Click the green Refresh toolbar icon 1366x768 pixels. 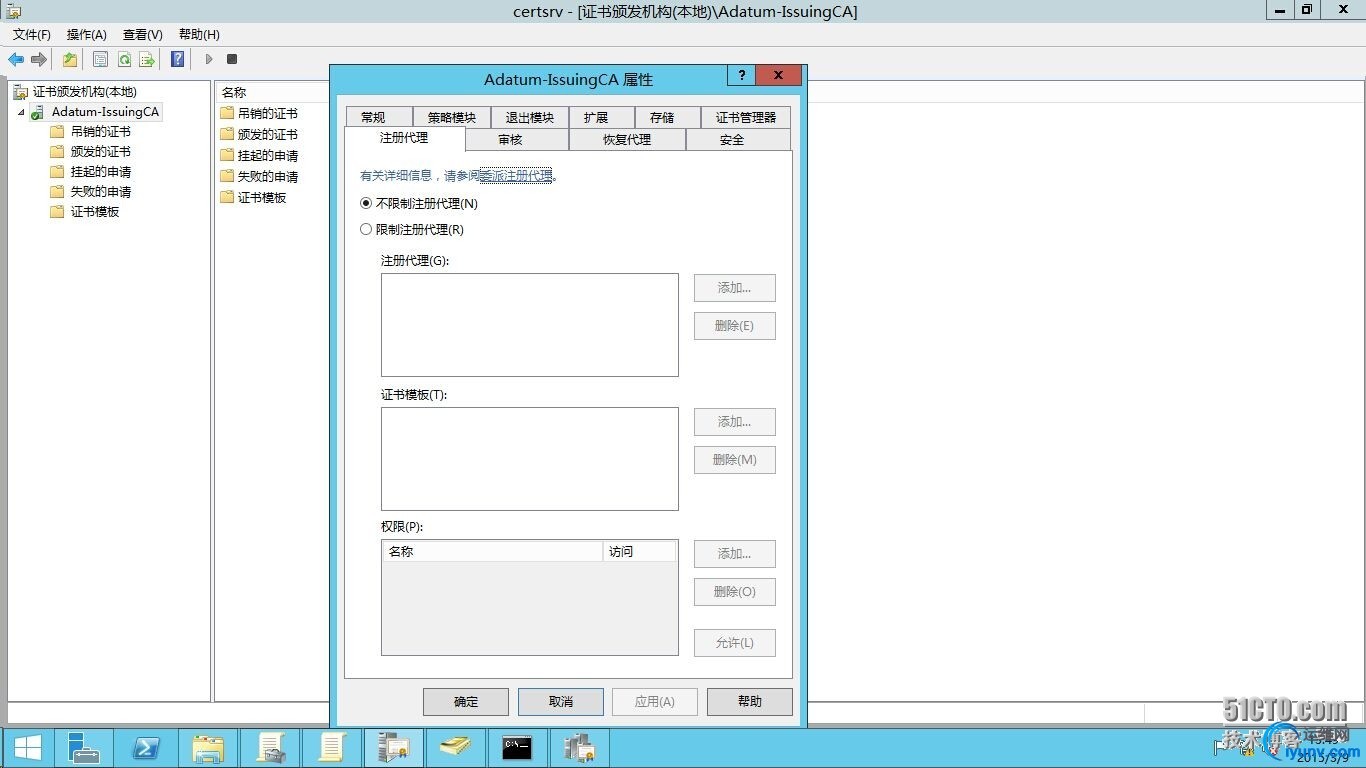pos(124,59)
